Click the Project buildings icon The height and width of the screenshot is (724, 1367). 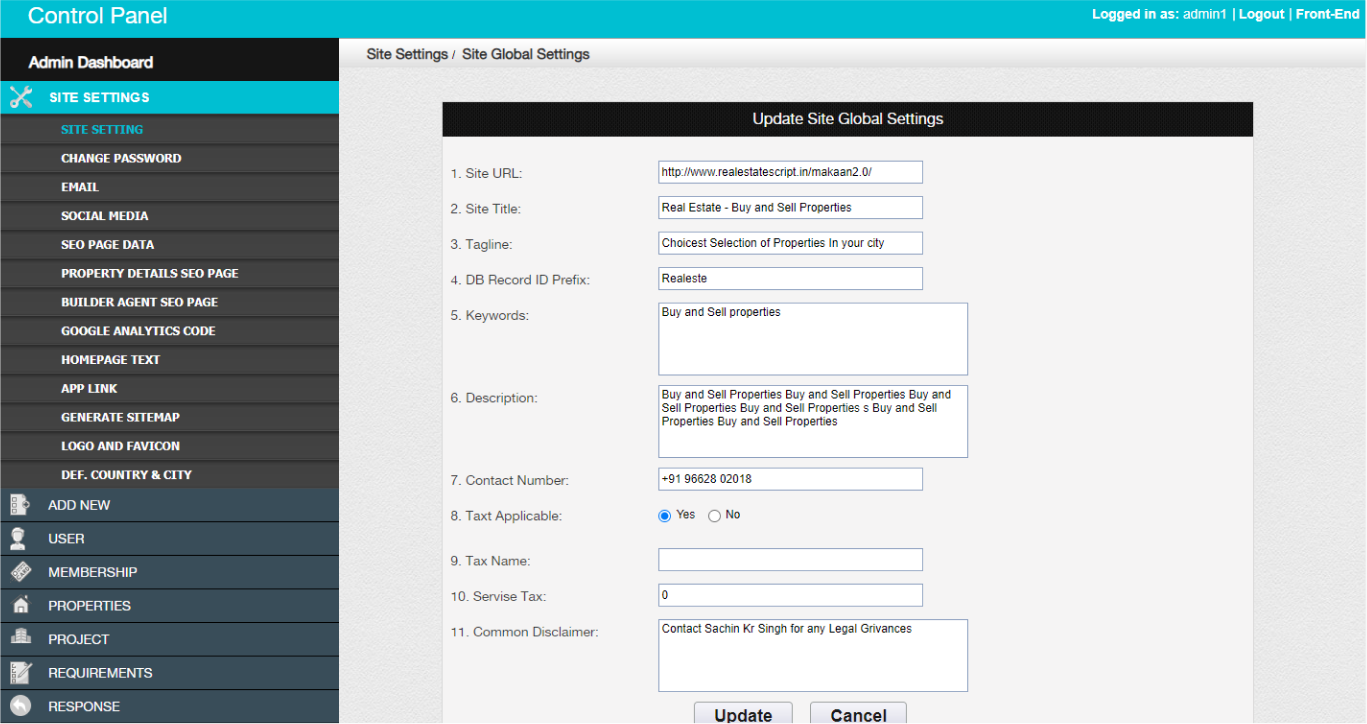pyautogui.click(x=20, y=639)
